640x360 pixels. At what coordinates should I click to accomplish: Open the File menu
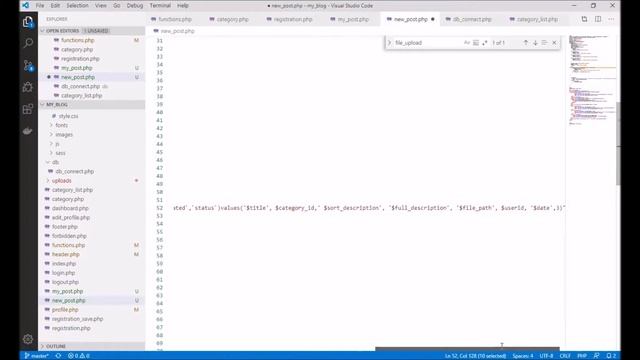(x=40, y=6)
